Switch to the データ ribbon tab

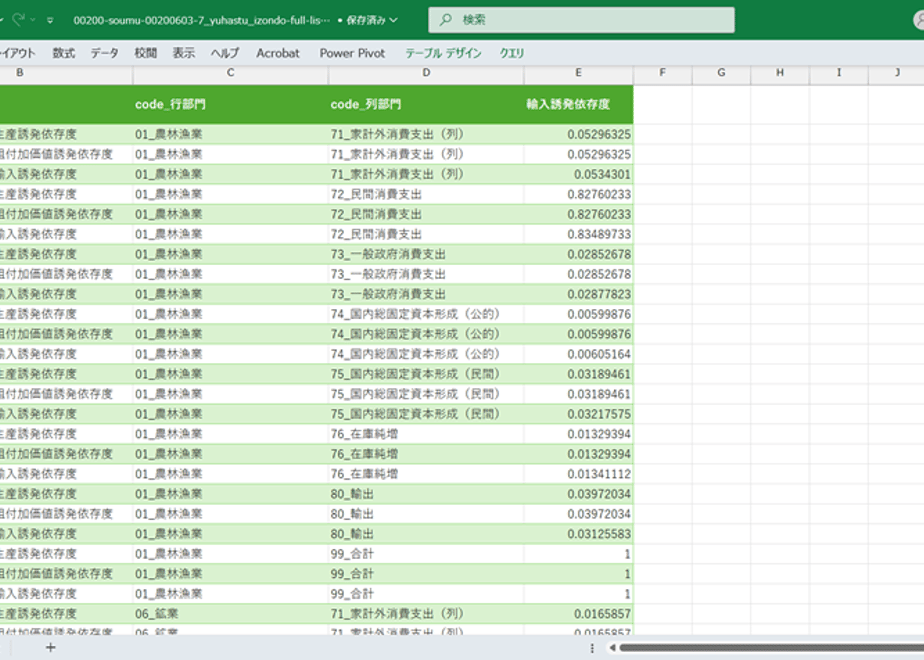(104, 53)
